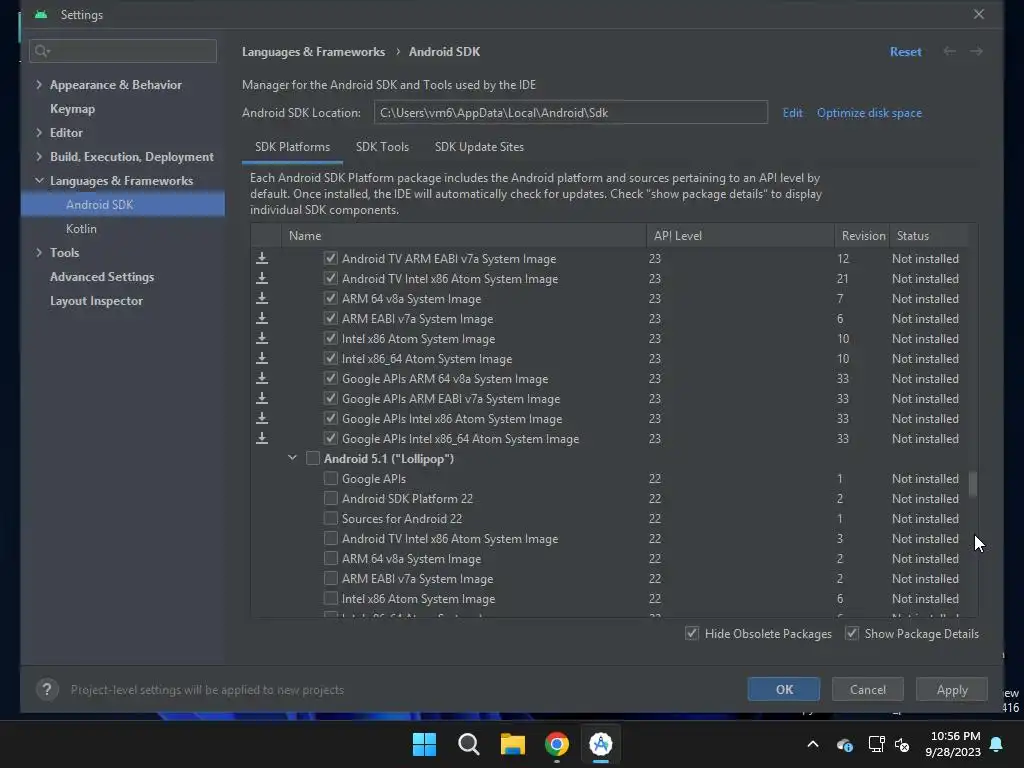Toggle Show Package Details checkbox
The width and height of the screenshot is (1024, 768).
[852, 633]
